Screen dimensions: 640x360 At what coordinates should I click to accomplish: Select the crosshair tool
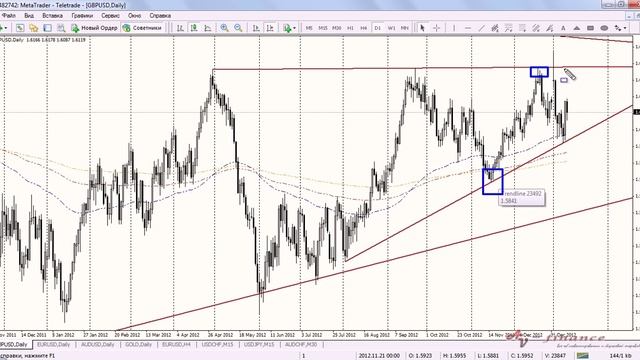(436, 28)
